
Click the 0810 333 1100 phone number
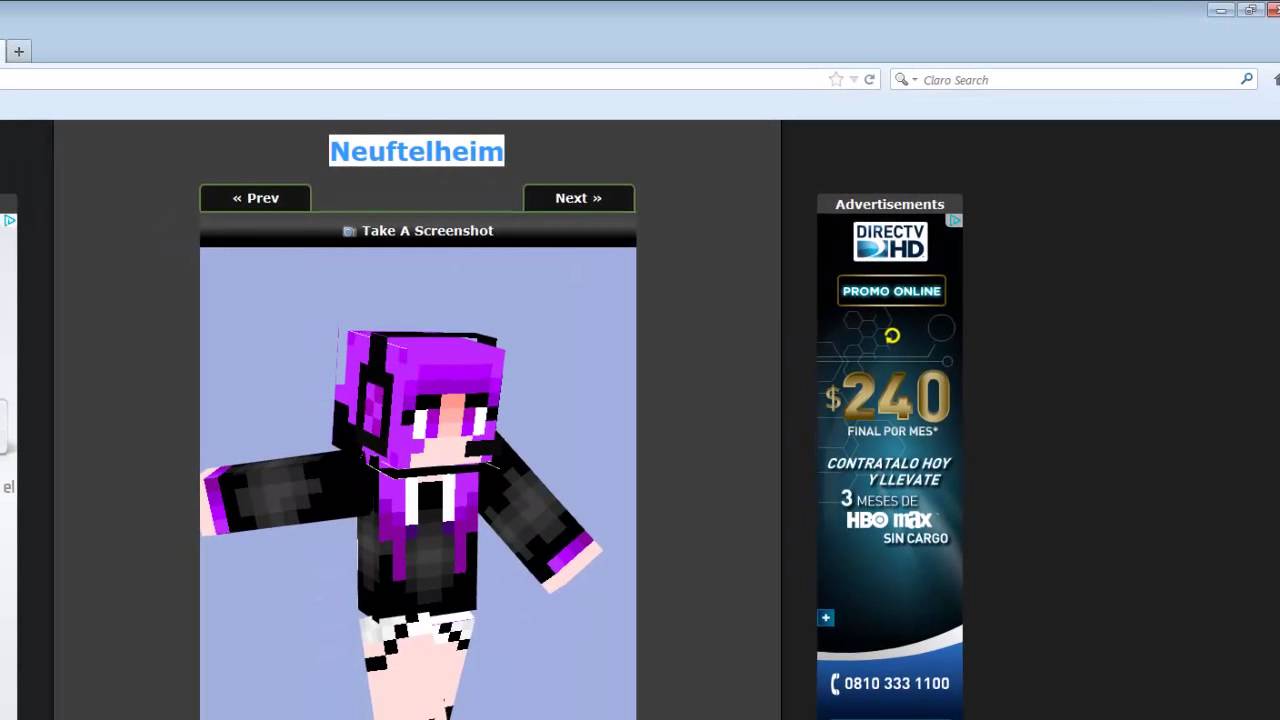pos(889,684)
